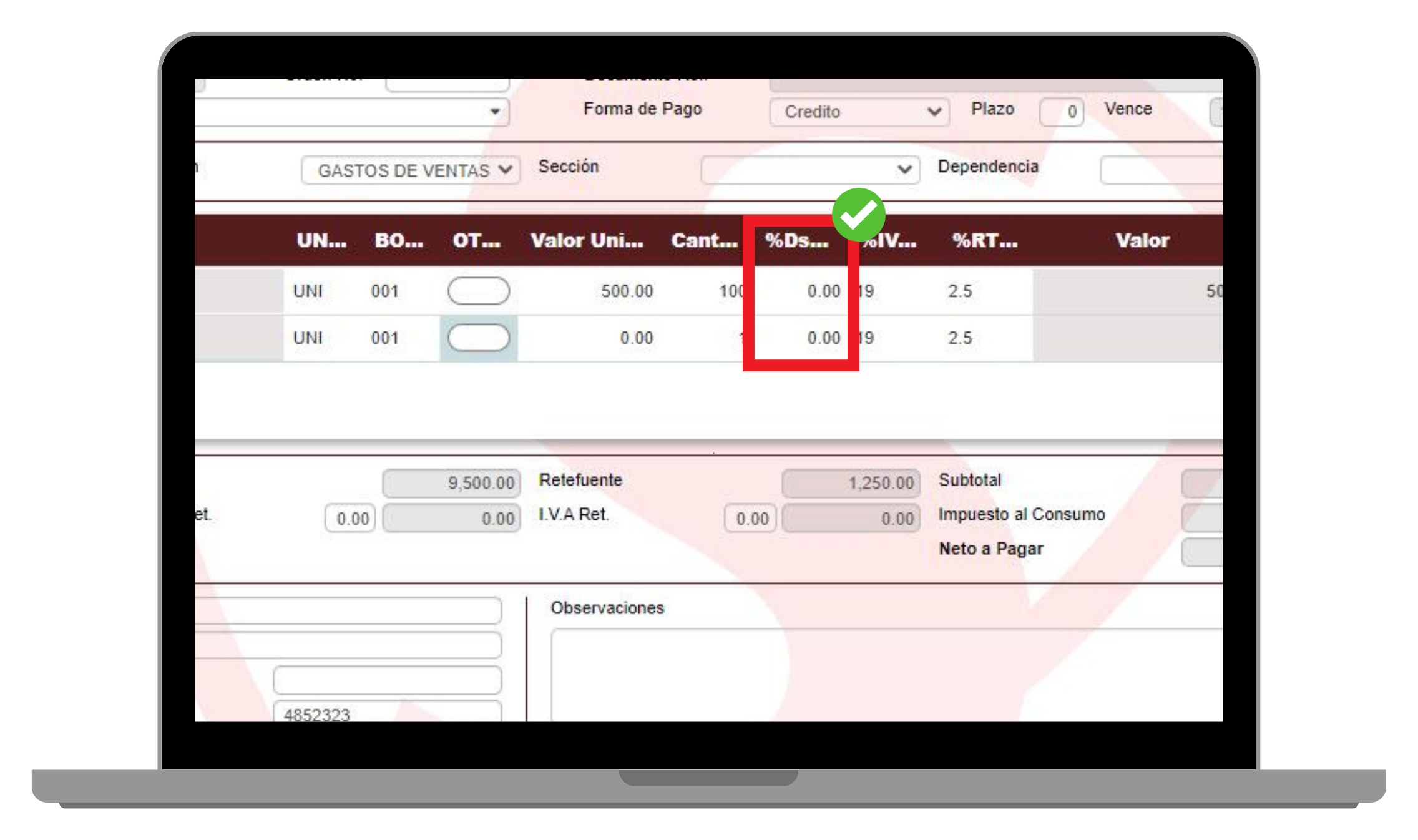The image size is (1418, 840).
Task: Open the Forma de Pago Credito dropdown
Action: pos(859,112)
